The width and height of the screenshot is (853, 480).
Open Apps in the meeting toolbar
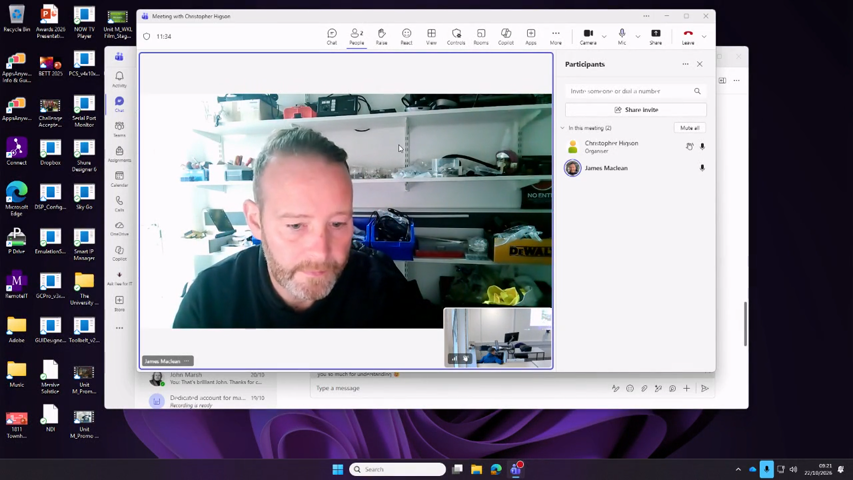pyautogui.click(x=531, y=36)
